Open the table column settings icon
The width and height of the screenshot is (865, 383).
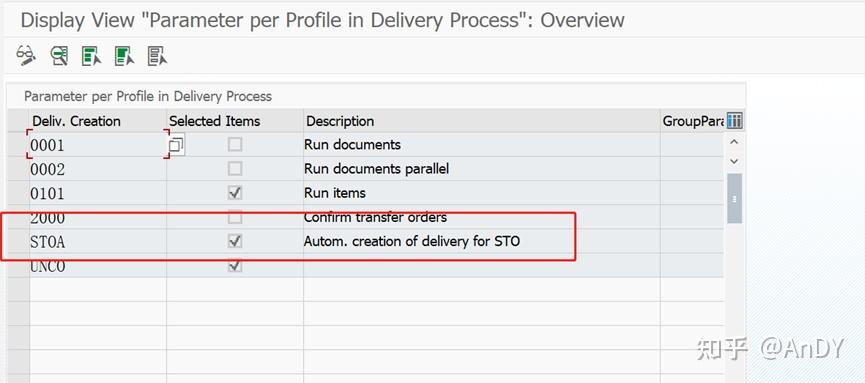tap(734, 120)
